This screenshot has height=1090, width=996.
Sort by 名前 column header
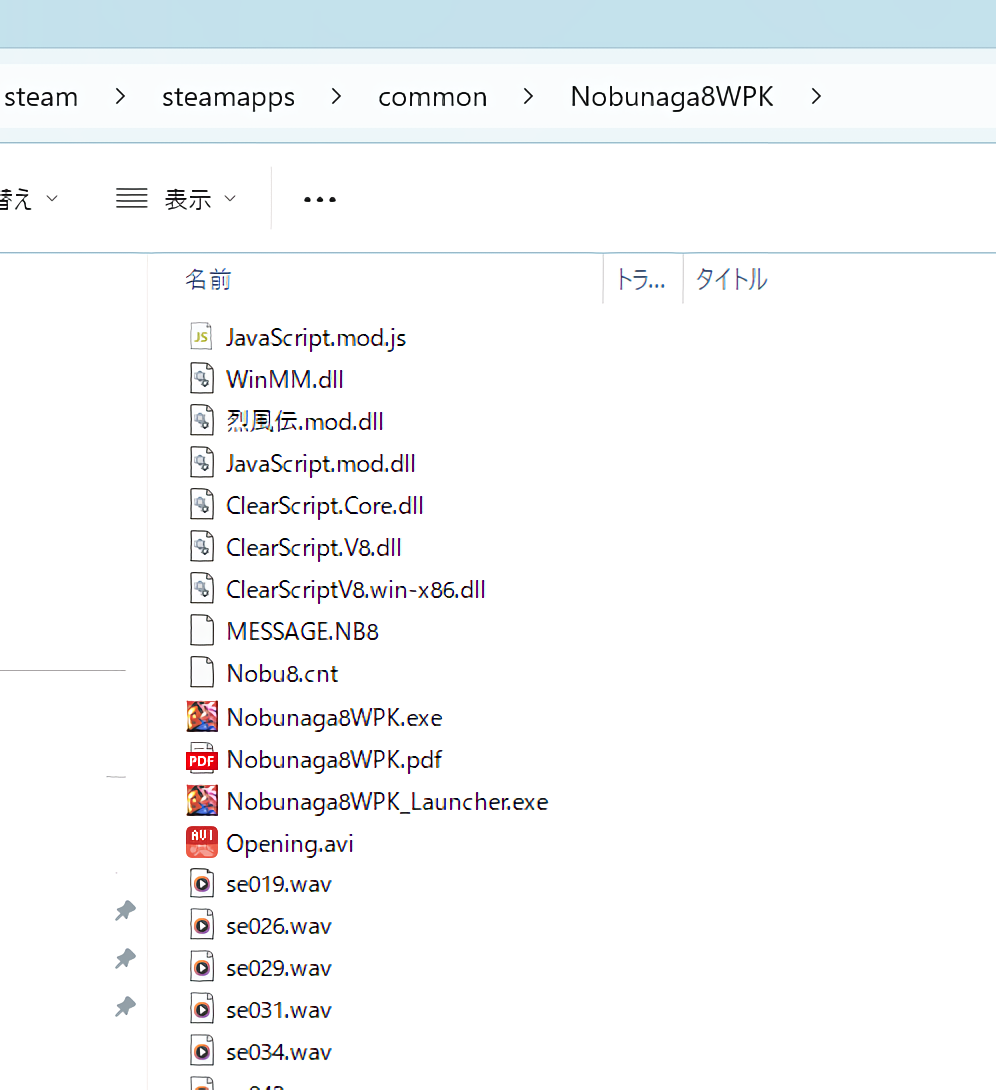pyautogui.click(x=208, y=279)
